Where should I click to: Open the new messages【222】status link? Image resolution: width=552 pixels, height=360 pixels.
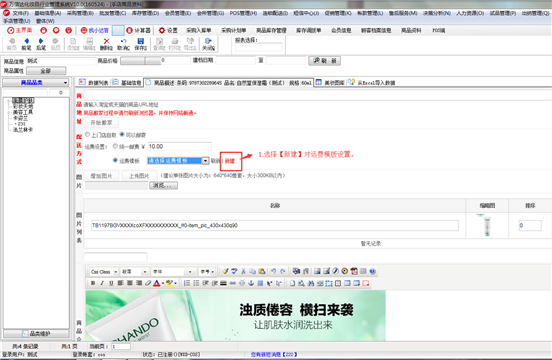tap(274, 354)
